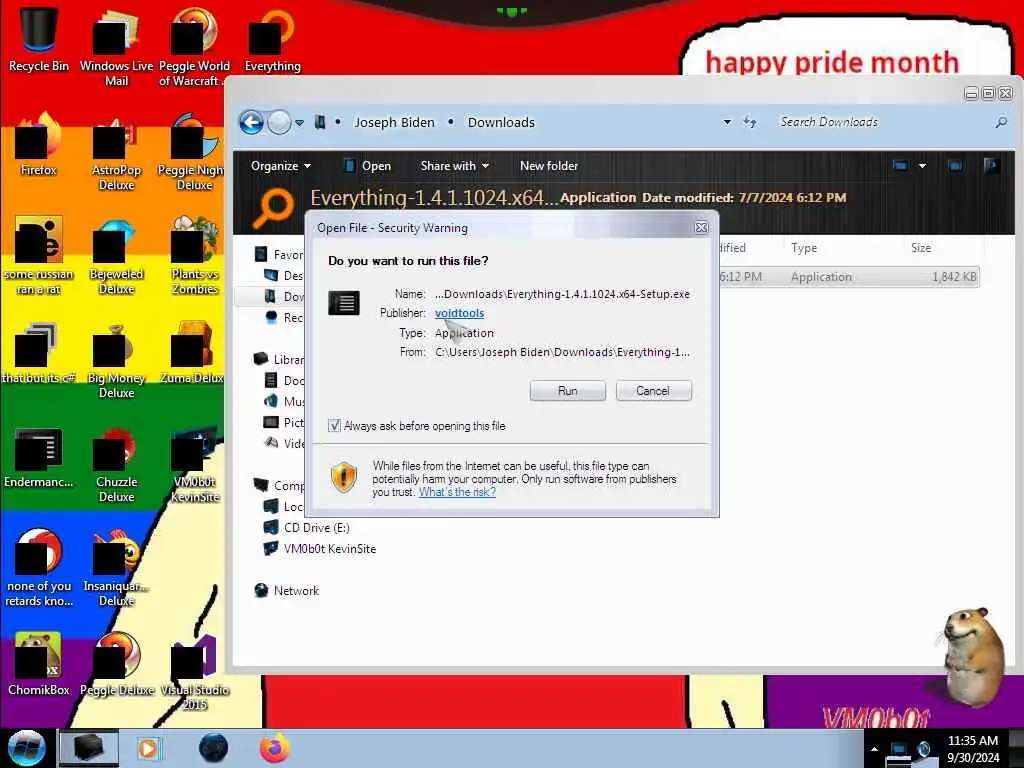
Task: Open the globe application taskbar icon
Action: point(214,748)
